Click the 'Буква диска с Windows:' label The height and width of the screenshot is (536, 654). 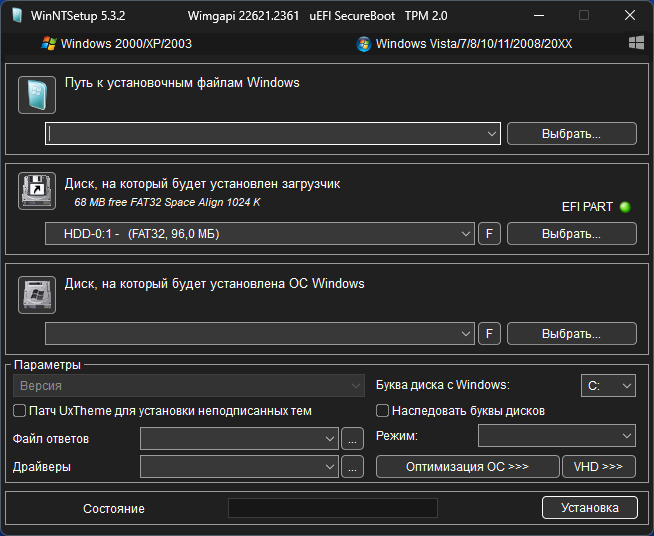click(x=443, y=385)
